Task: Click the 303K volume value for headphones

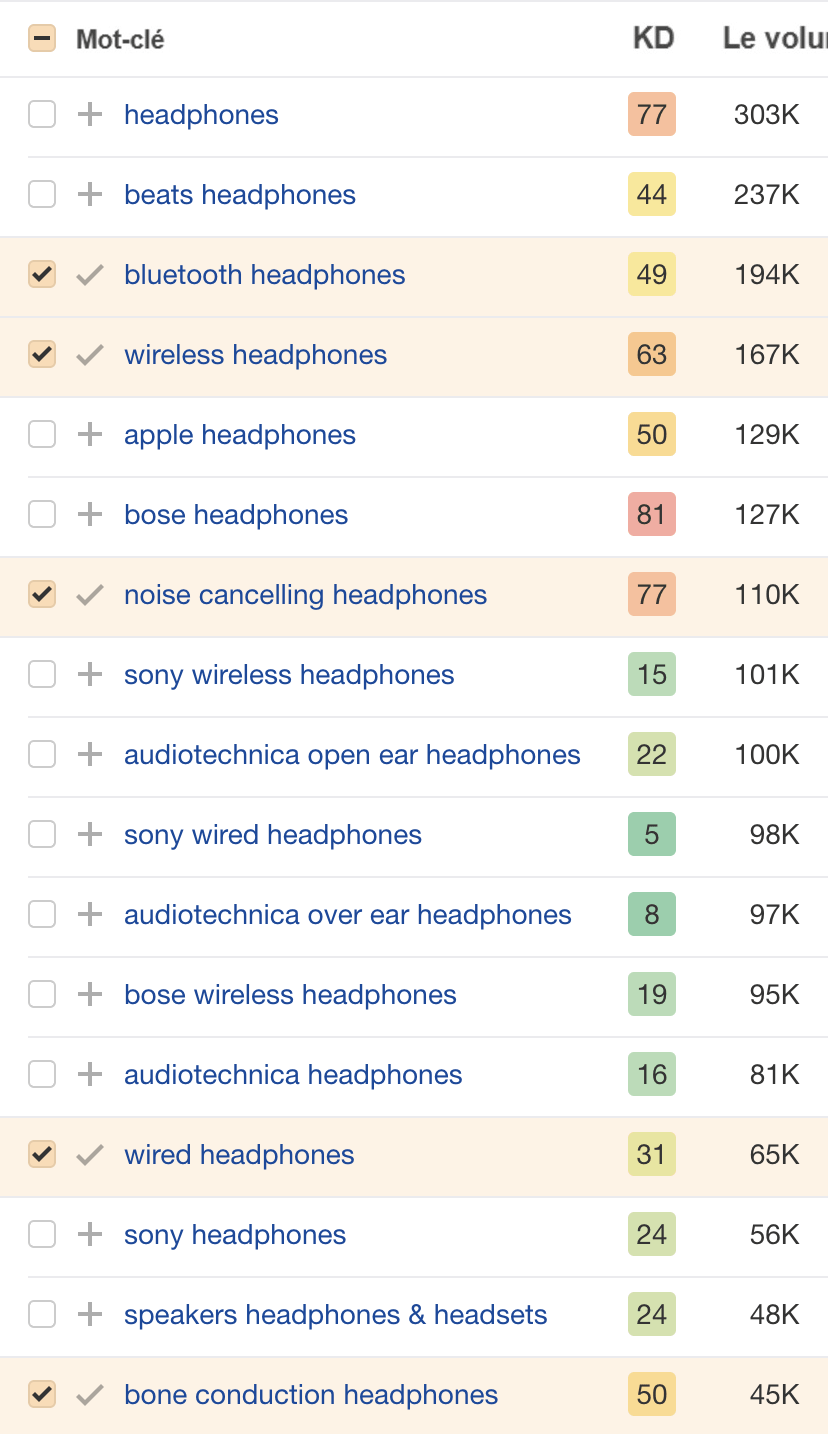Action: tap(766, 114)
